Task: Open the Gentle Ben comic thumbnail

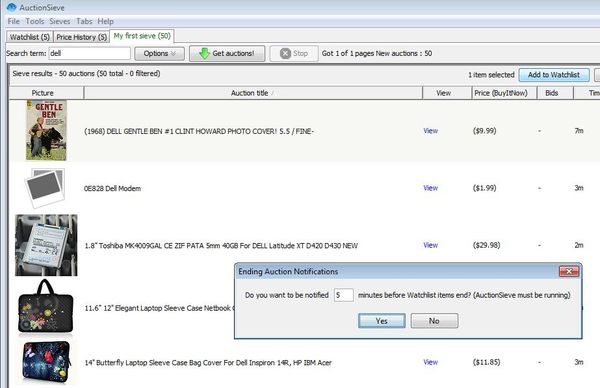Action: (x=46, y=130)
